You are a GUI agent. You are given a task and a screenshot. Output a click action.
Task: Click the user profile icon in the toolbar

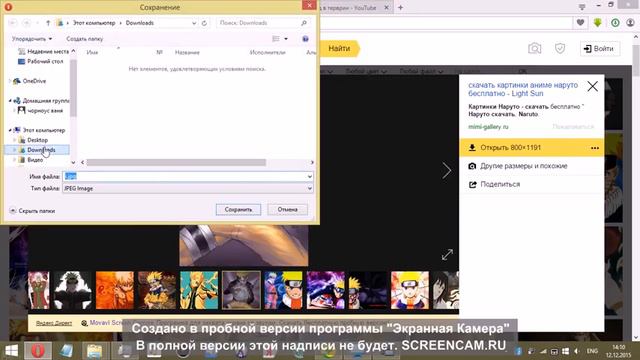pyautogui.click(x=631, y=23)
